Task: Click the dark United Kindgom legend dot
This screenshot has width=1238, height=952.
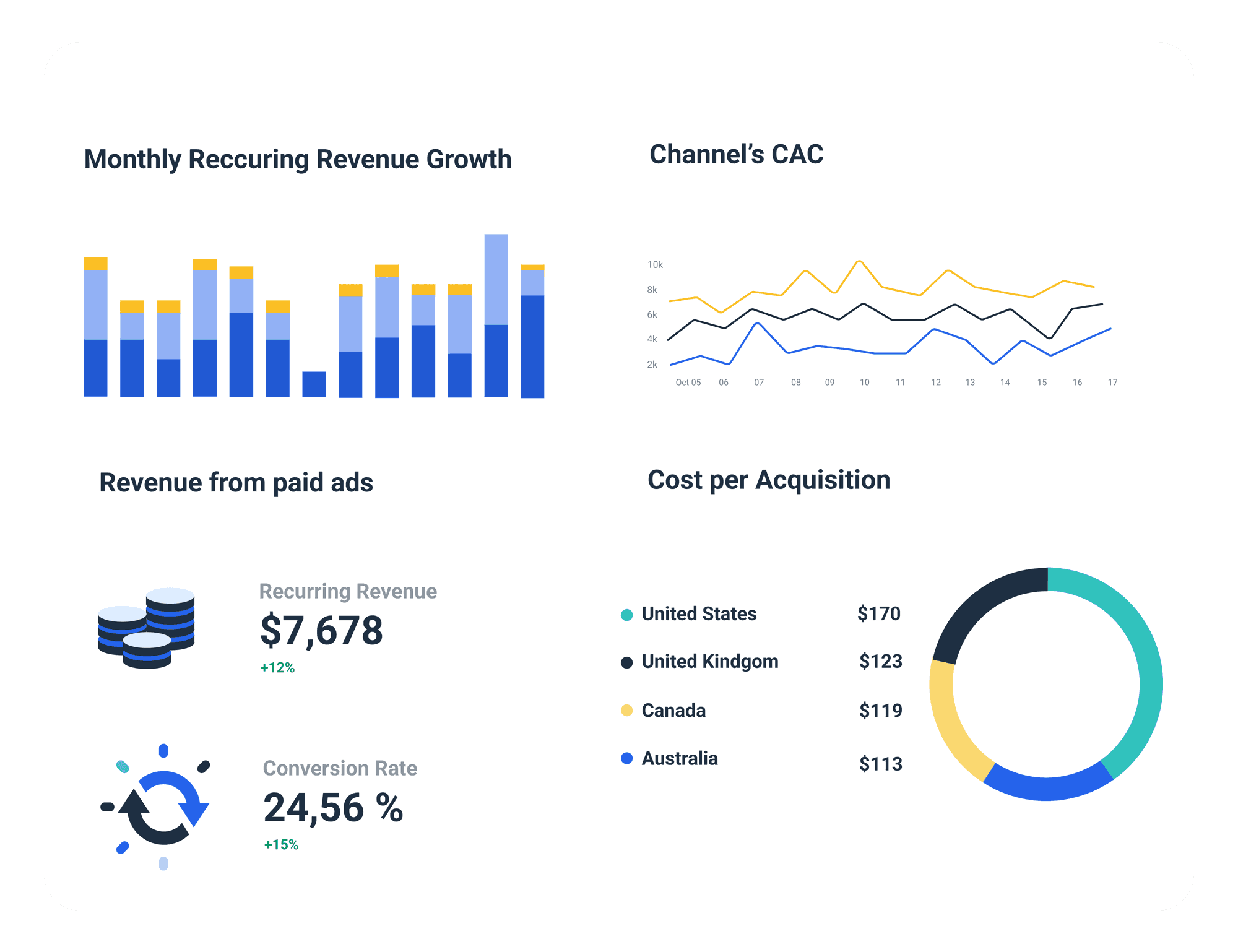Action: (627, 662)
